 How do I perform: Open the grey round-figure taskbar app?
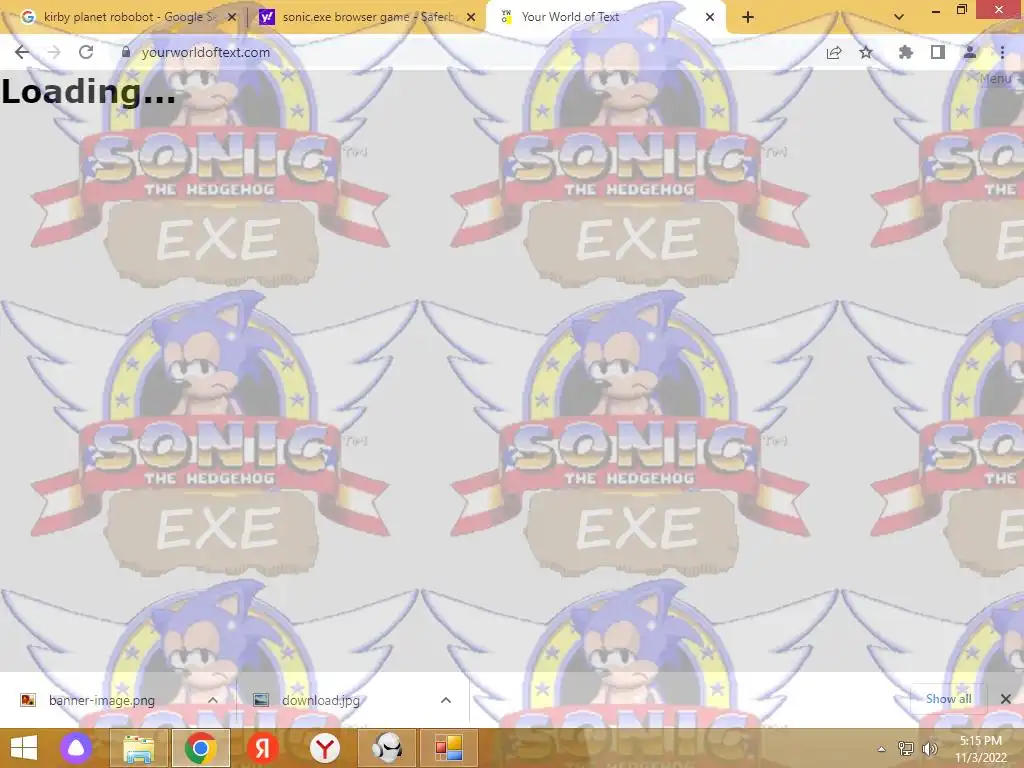(387, 748)
